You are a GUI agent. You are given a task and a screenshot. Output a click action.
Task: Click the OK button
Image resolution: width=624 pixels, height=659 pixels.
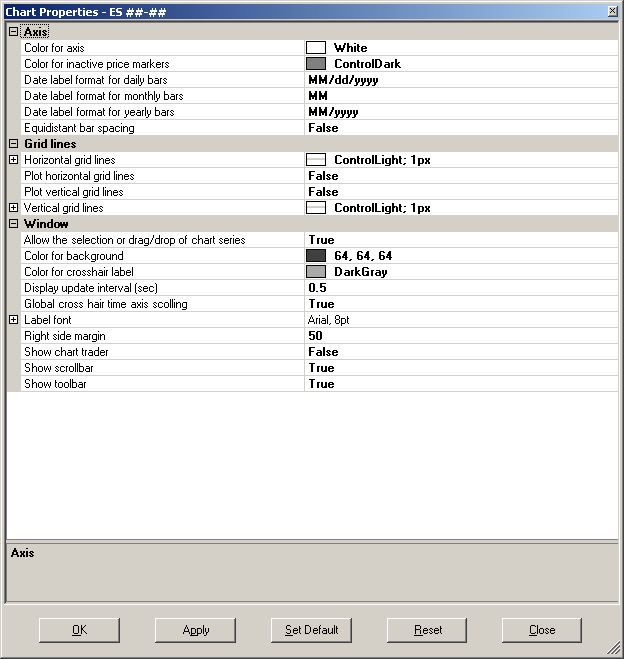(x=79, y=630)
